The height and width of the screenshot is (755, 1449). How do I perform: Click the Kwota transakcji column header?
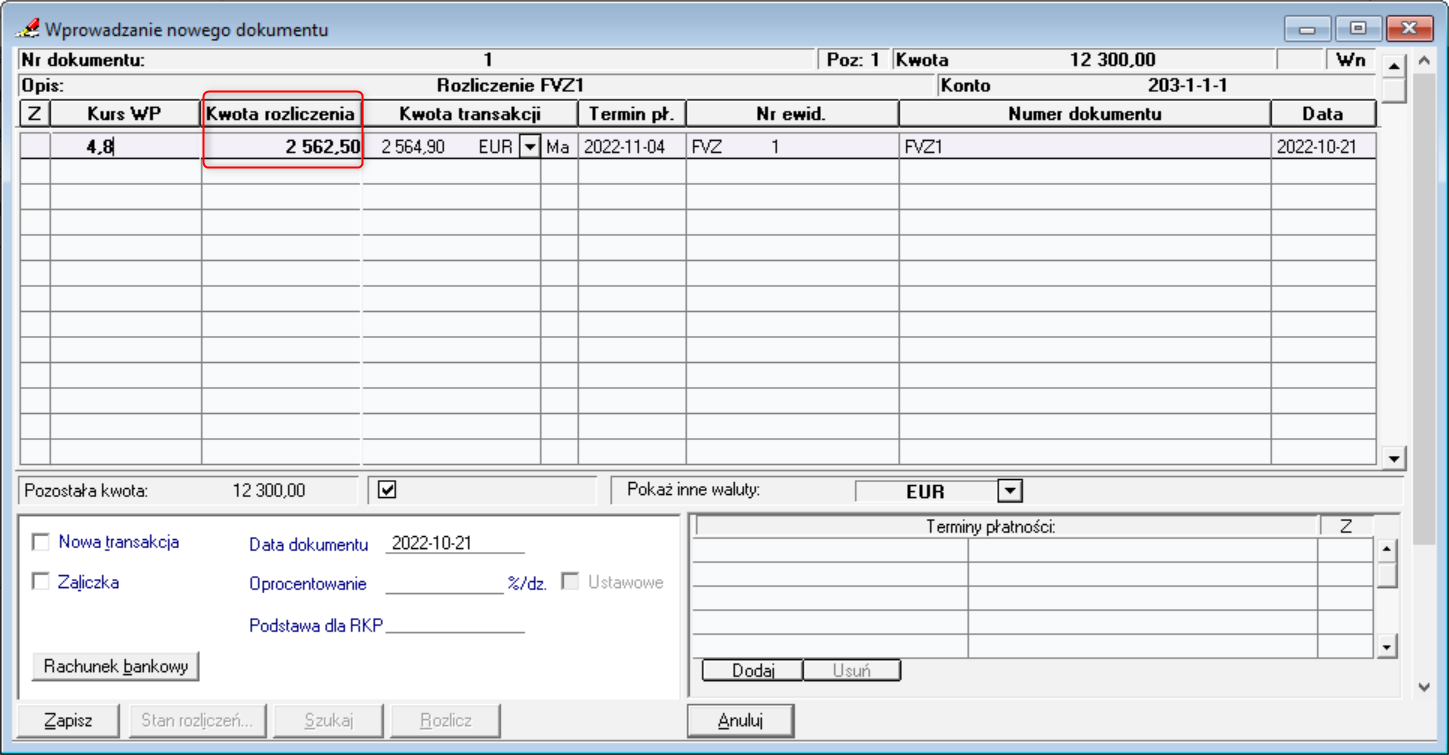click(470, 113)
